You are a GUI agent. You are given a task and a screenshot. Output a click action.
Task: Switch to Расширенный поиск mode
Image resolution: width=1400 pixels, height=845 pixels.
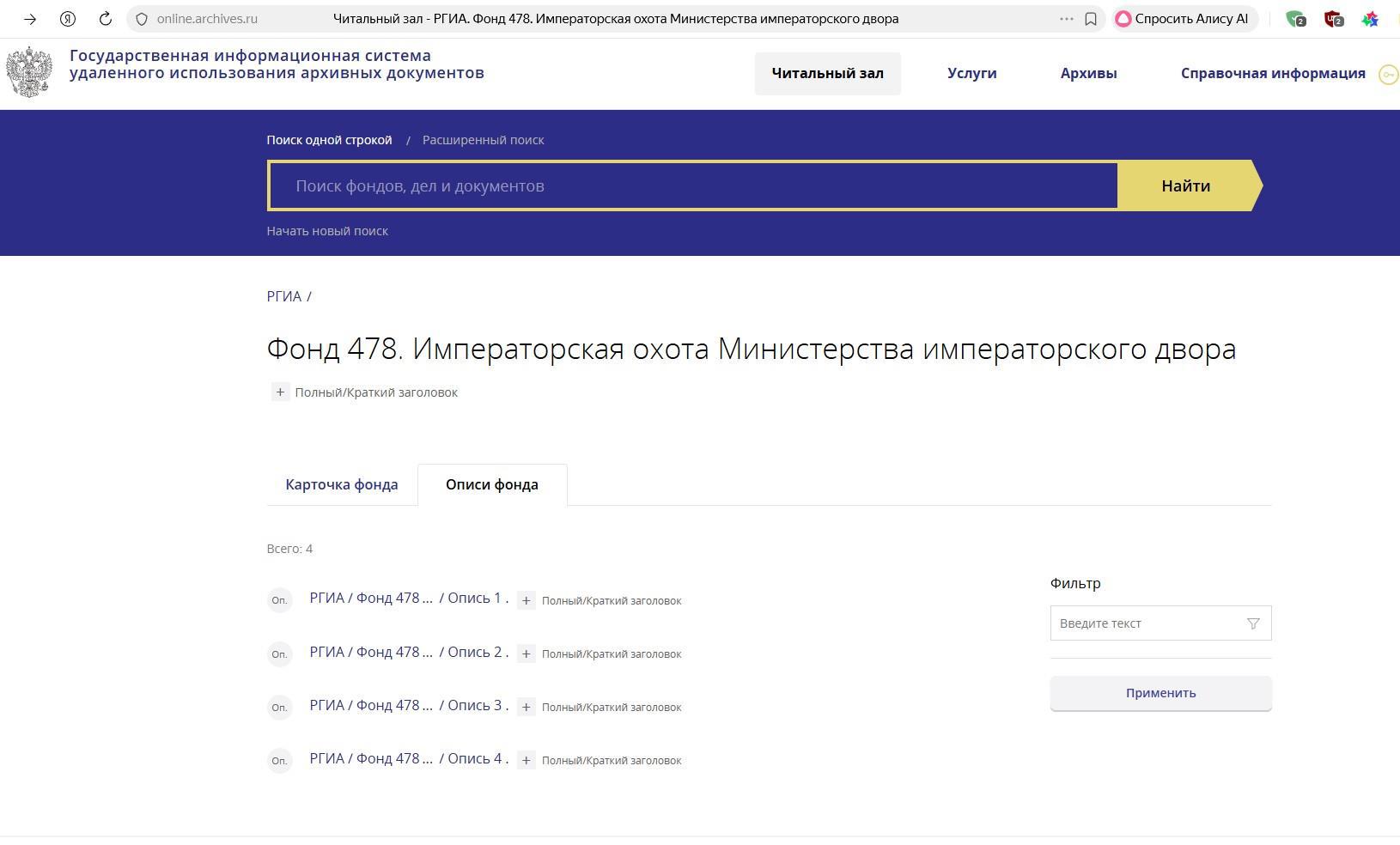tap(483, 140)
